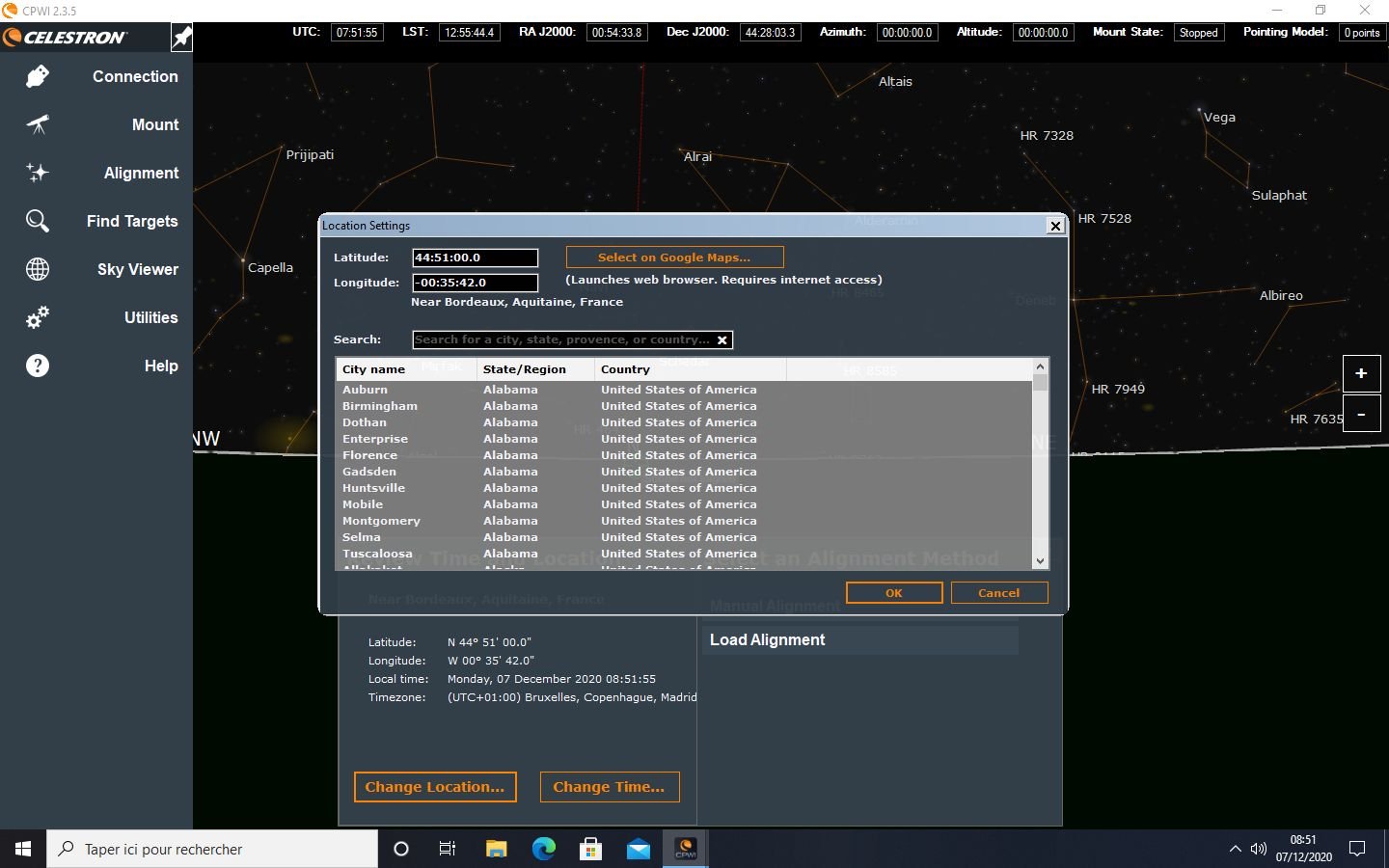
Task: Open the Sky Viewer menu label
Action: [138, 269]
